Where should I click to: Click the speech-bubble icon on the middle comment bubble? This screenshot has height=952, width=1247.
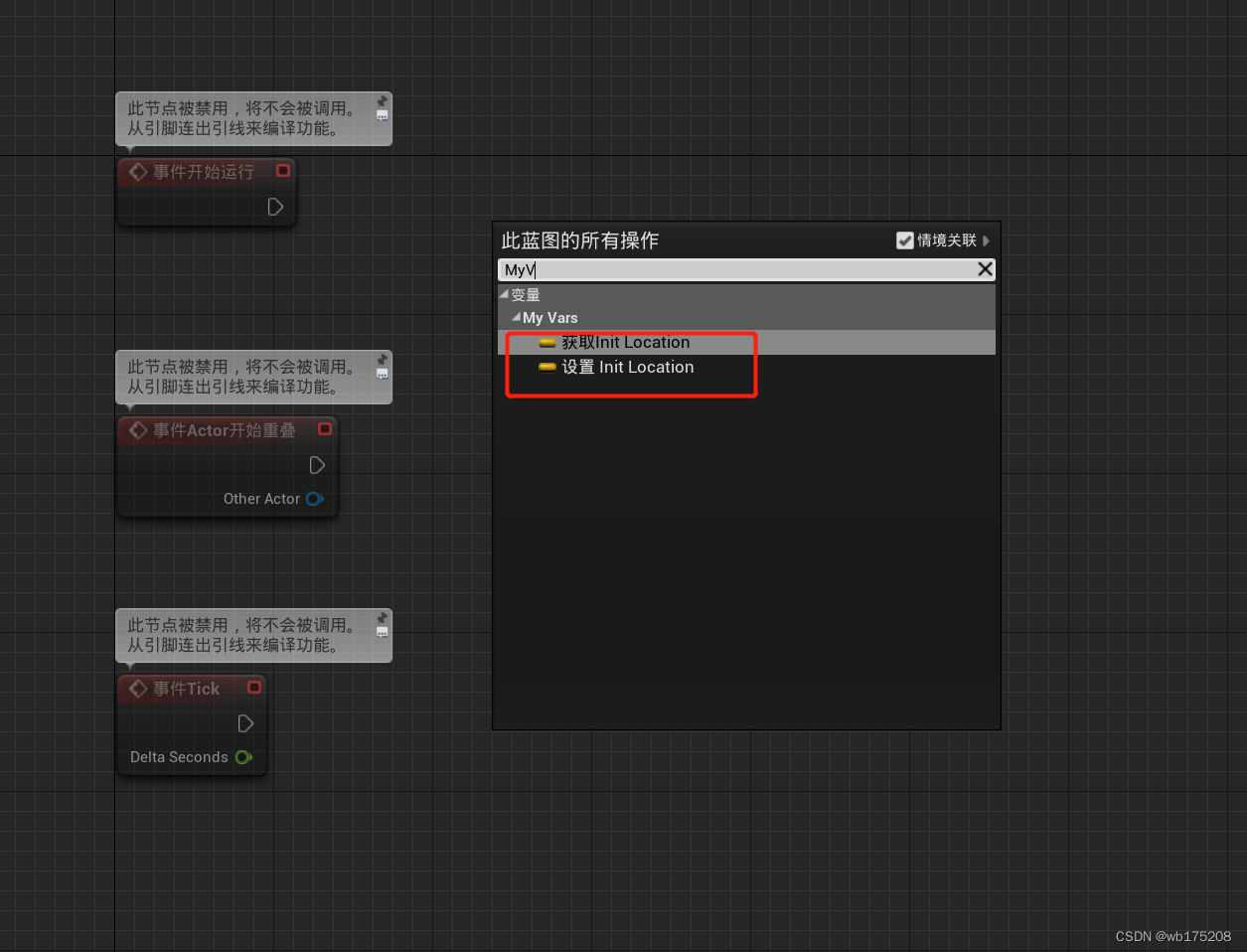[382, 374]
